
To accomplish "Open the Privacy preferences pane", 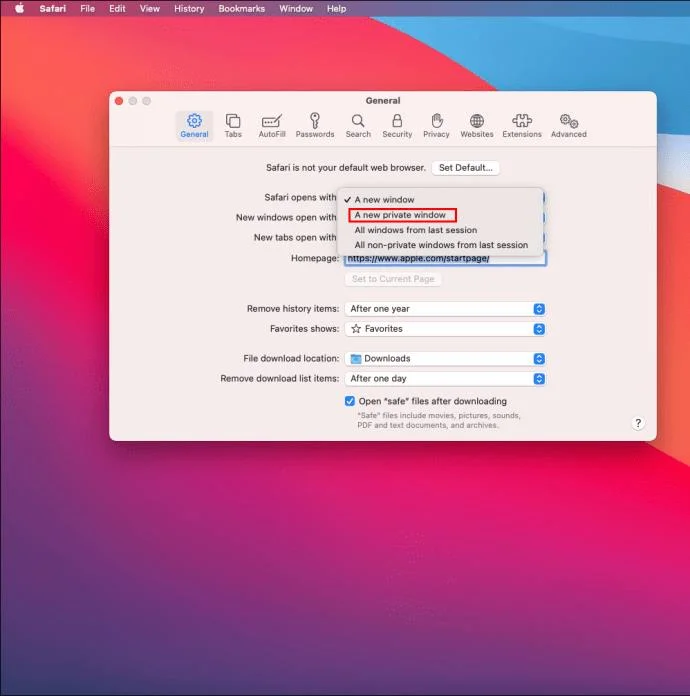I will pos(436,126).
